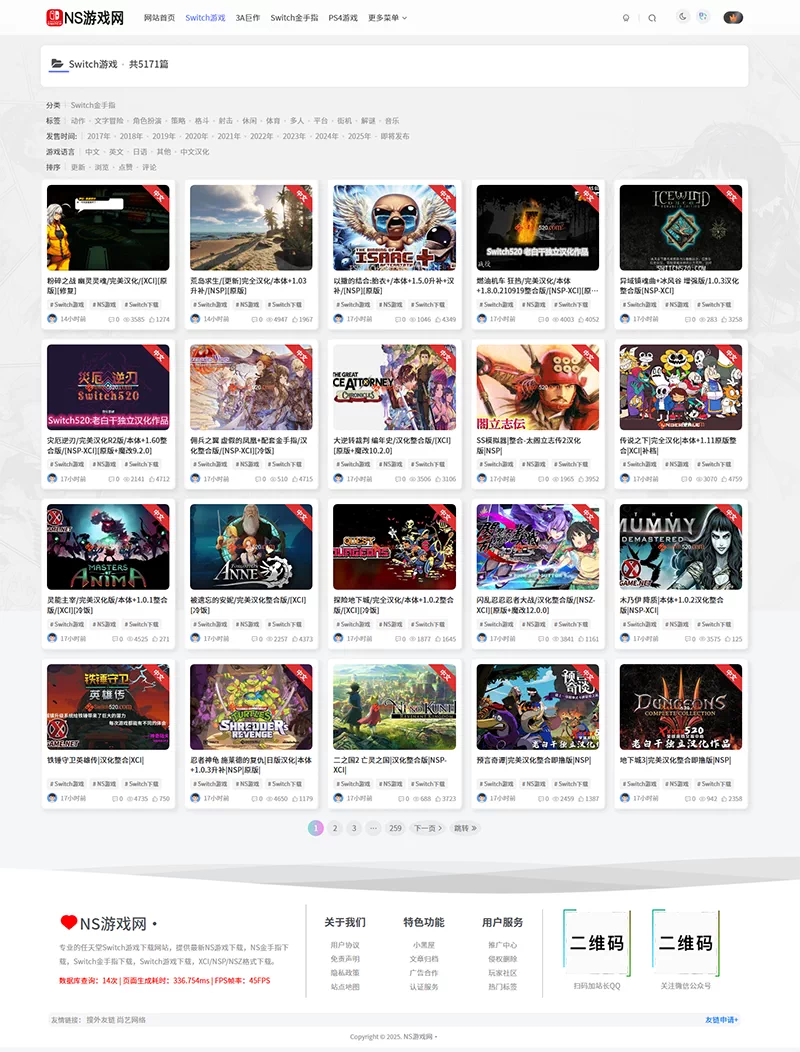Expand the 更多菜单 dropdown

click(387, 18)
